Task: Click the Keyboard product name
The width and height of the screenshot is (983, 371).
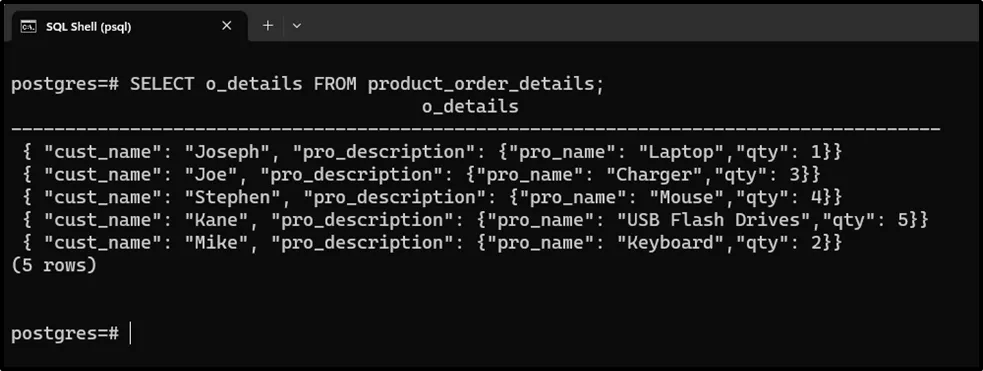Action: (x=671, y=243)
